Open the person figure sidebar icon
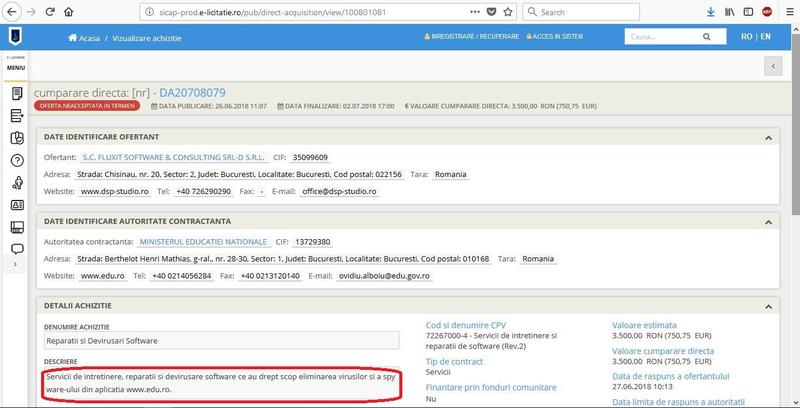800x408 pixels. [17, 183]
